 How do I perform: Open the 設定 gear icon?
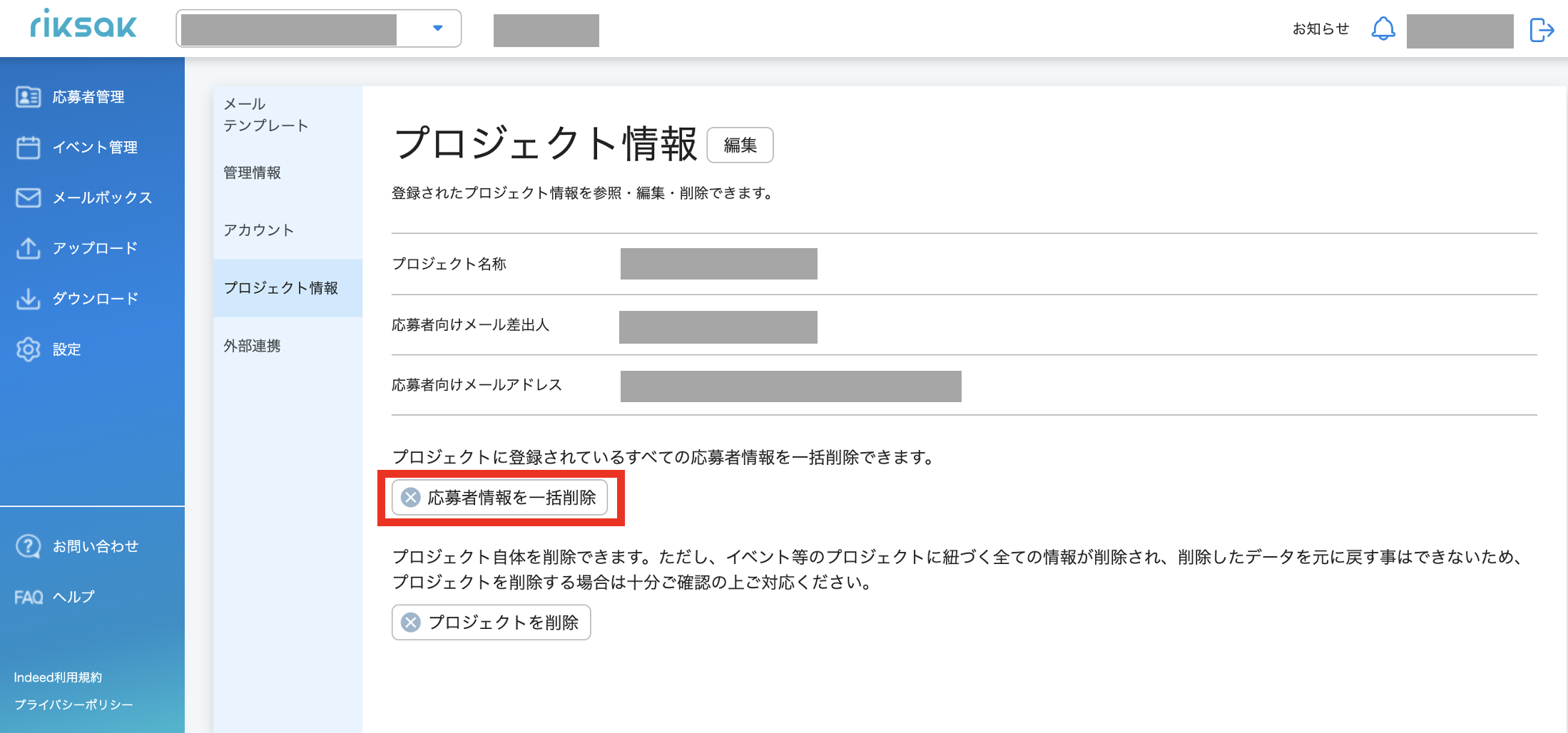28,349
